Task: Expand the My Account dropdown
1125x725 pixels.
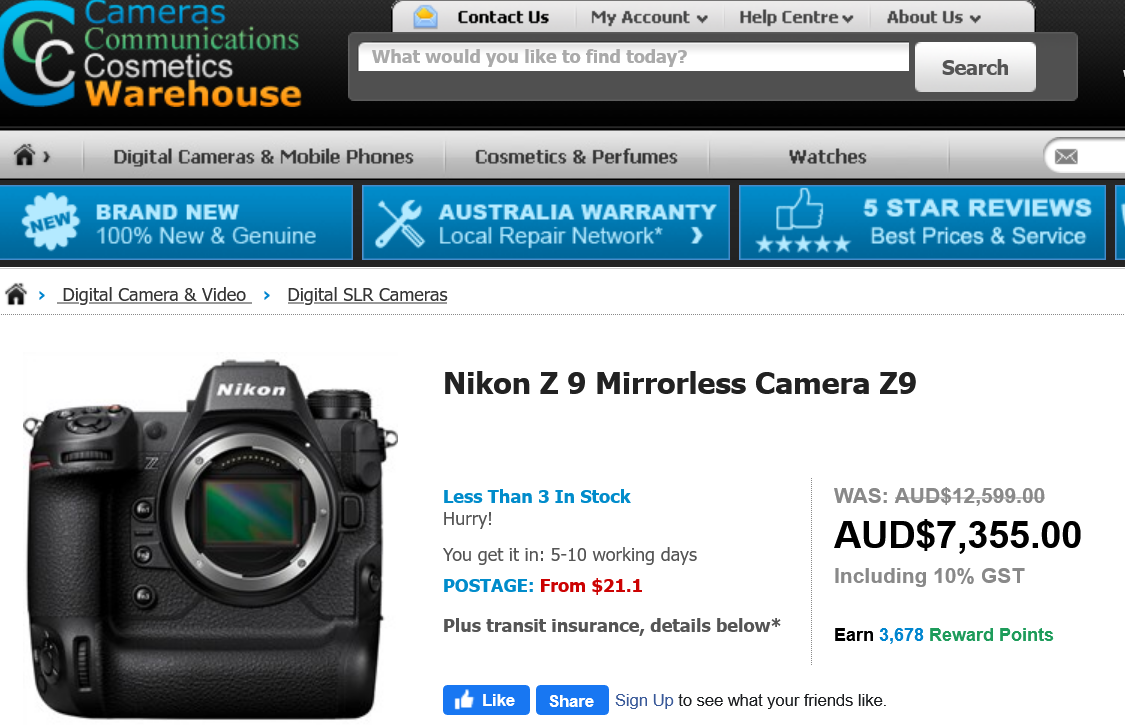Action: click(x=649, y=17)
